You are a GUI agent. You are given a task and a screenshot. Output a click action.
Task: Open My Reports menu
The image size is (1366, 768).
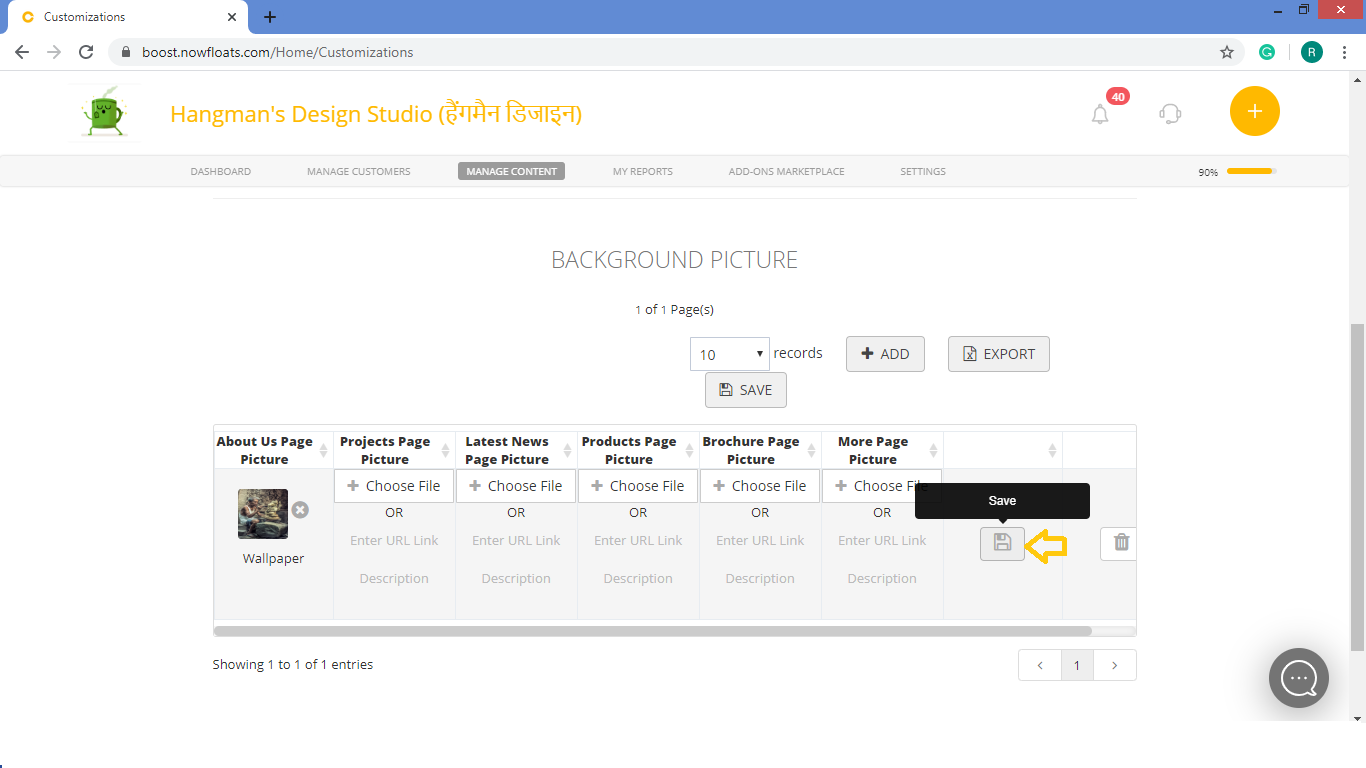[643, 172]
